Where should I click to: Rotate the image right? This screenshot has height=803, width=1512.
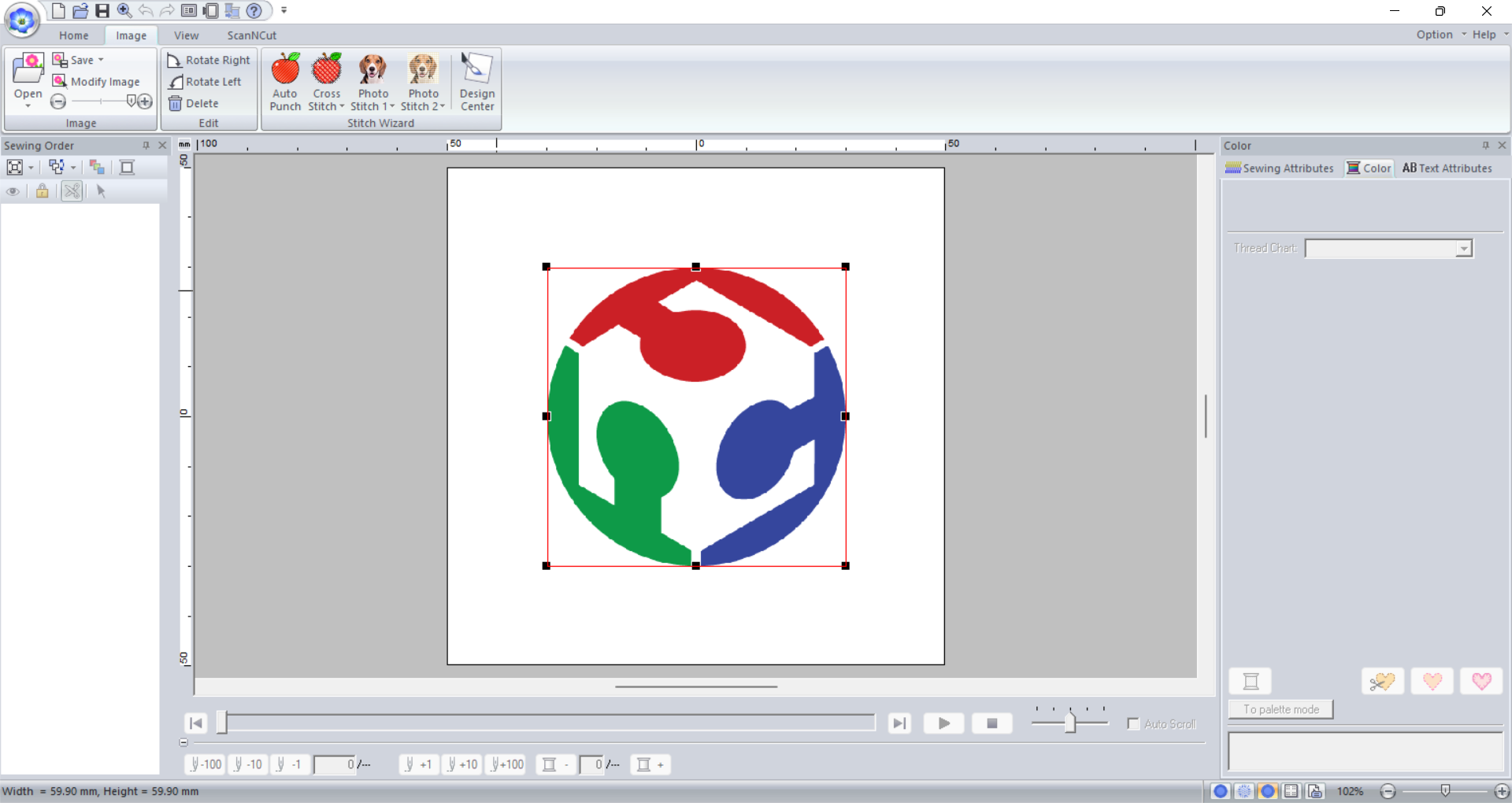(209, 60)
